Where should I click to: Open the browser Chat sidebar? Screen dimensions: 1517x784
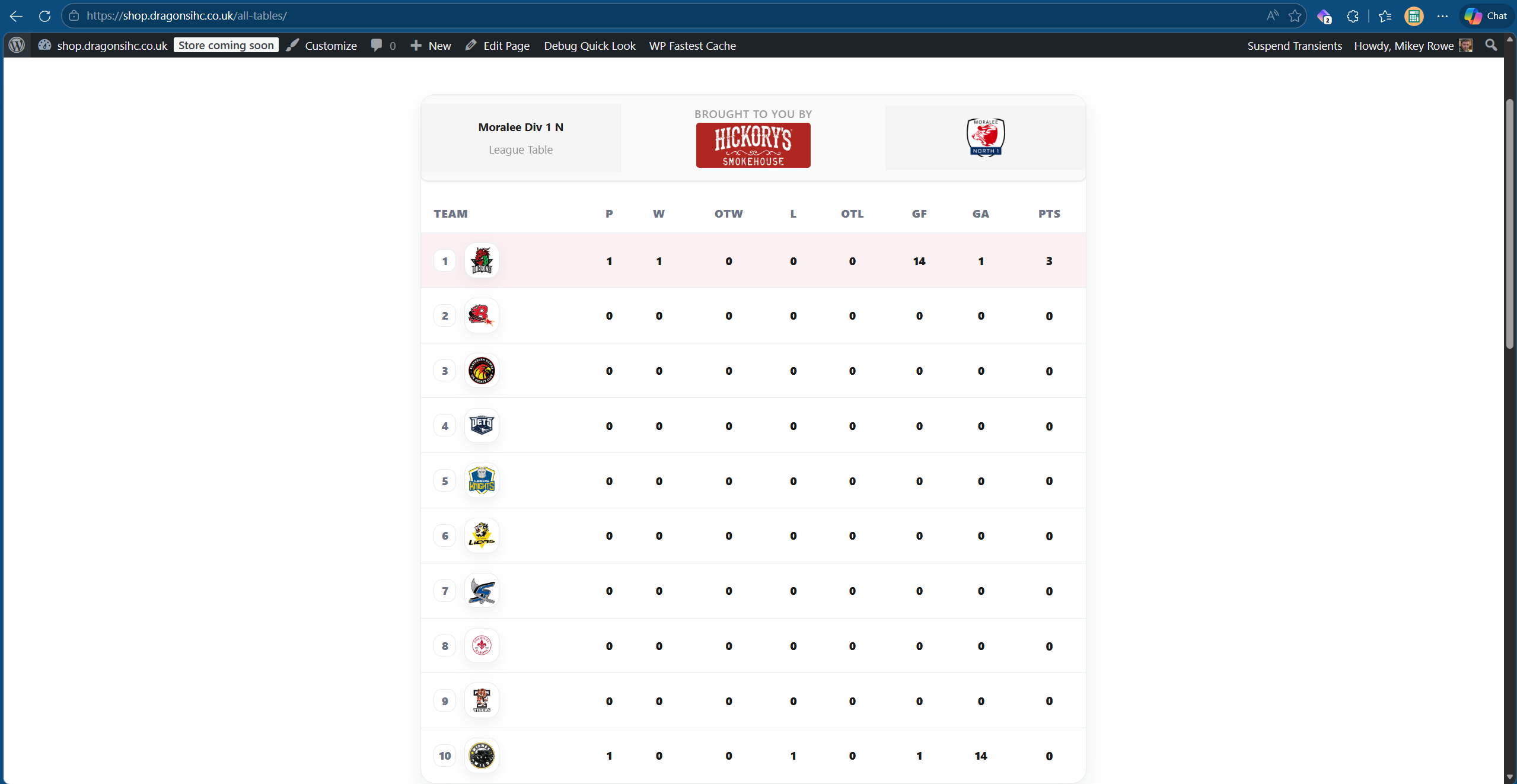[x=1486, y=15]
